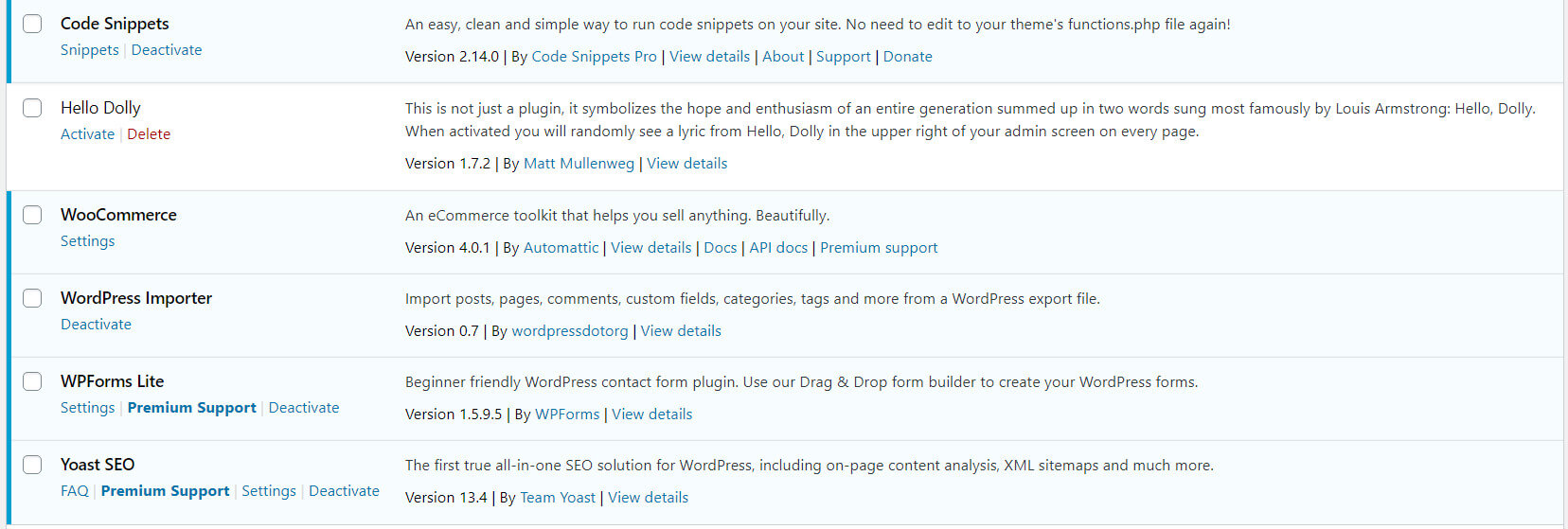
Task: Open the WooCommerce API docs link
Action: point(778,248)
